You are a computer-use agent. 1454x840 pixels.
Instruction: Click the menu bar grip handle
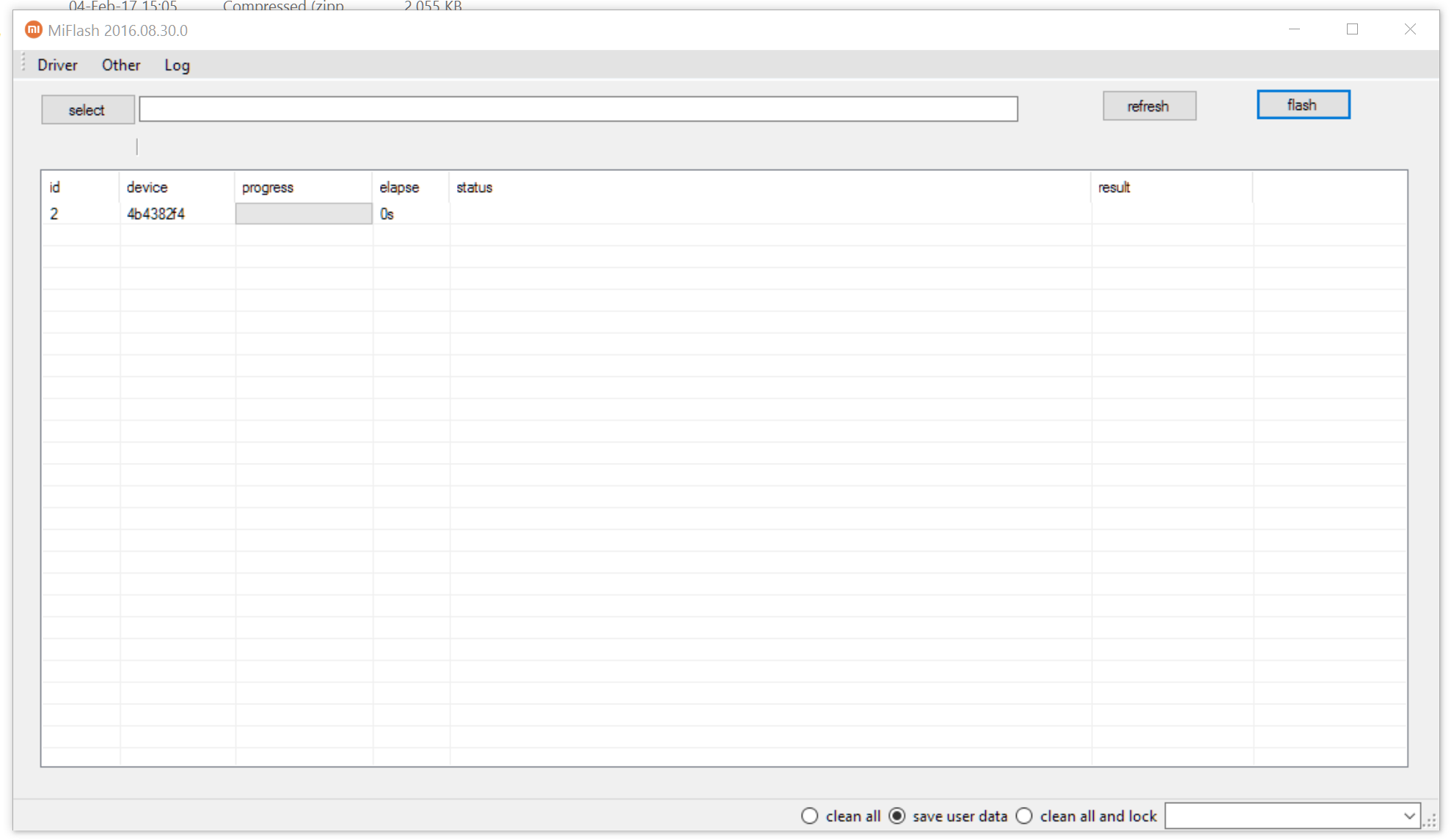[x=23, y=63]
